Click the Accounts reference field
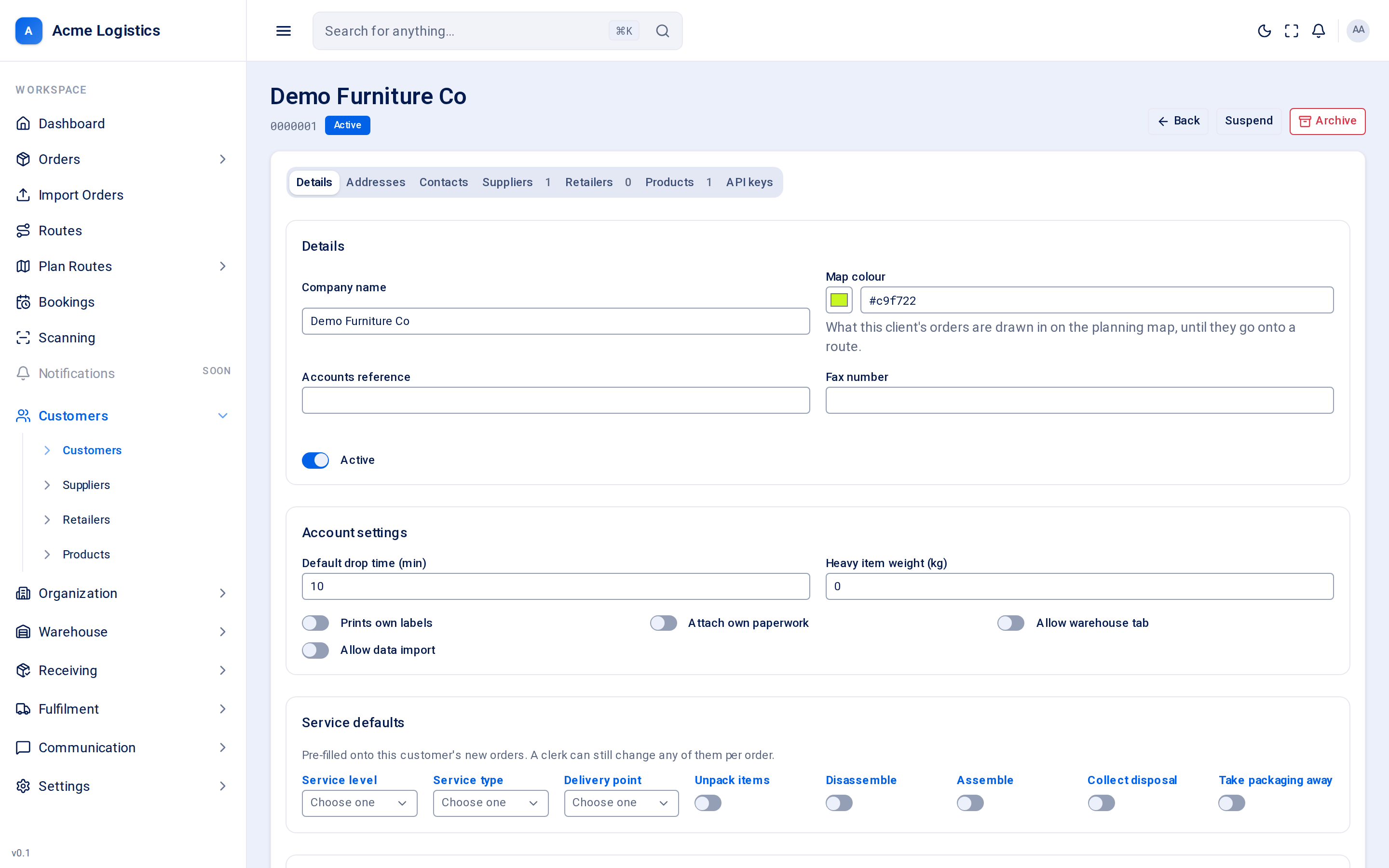Screen dimensions: 1389x868 tap(556, 400)
